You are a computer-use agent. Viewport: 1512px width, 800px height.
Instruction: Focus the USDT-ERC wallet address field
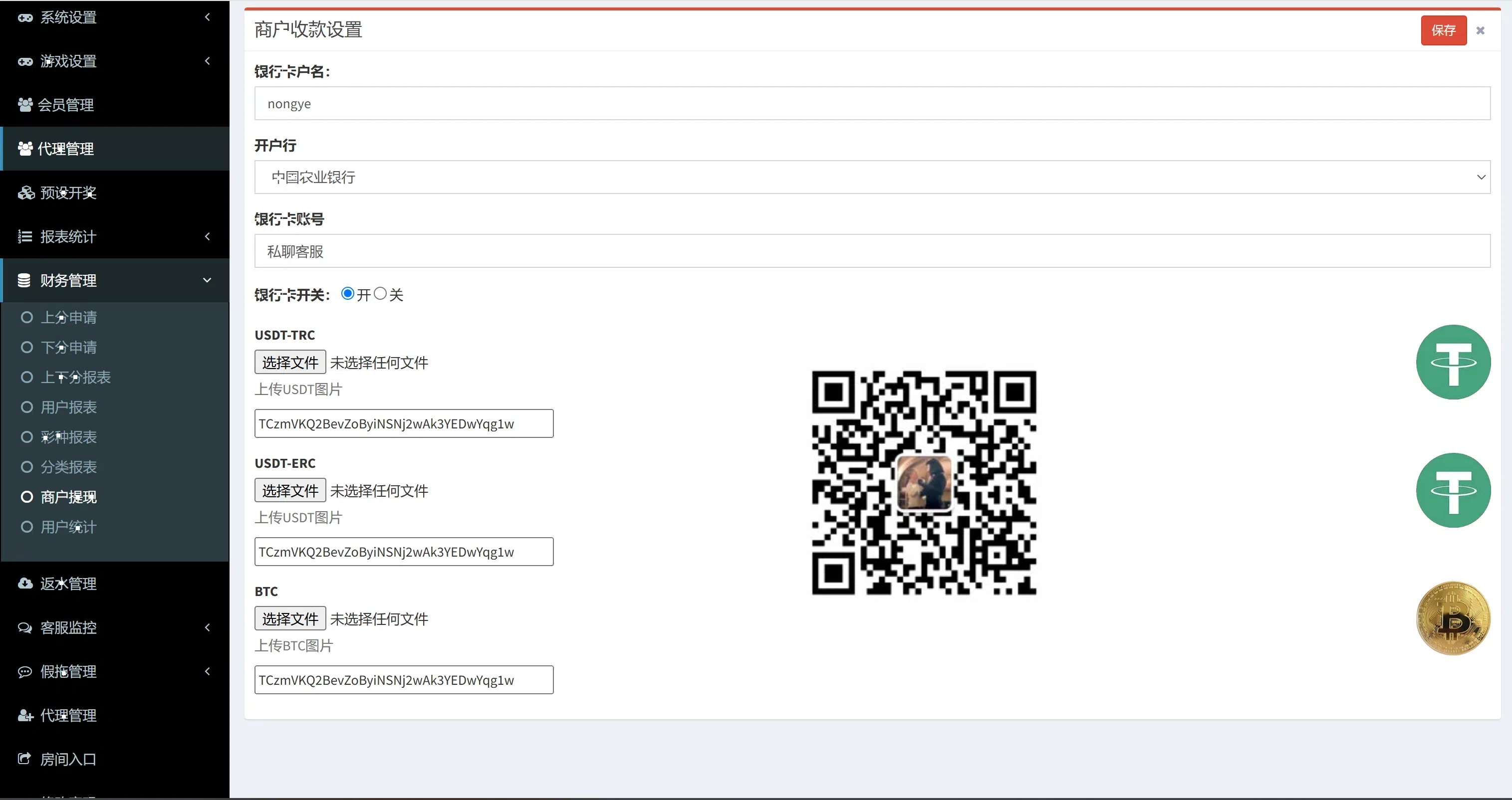click(404, 552)
